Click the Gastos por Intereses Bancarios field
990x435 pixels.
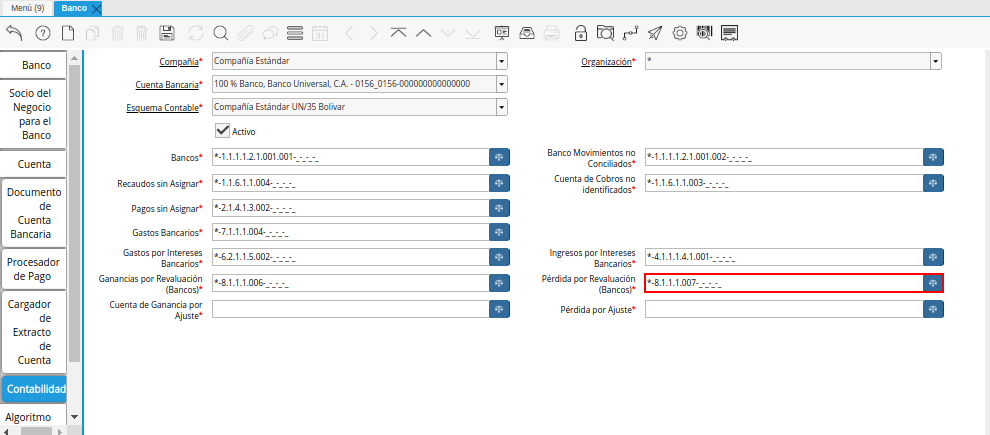(x=350, y=257)
